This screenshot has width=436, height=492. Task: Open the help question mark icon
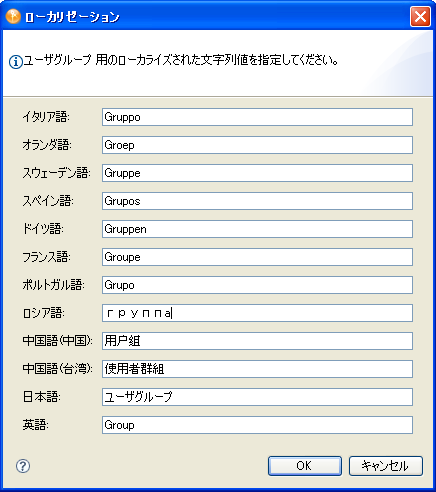coord(23,466)
